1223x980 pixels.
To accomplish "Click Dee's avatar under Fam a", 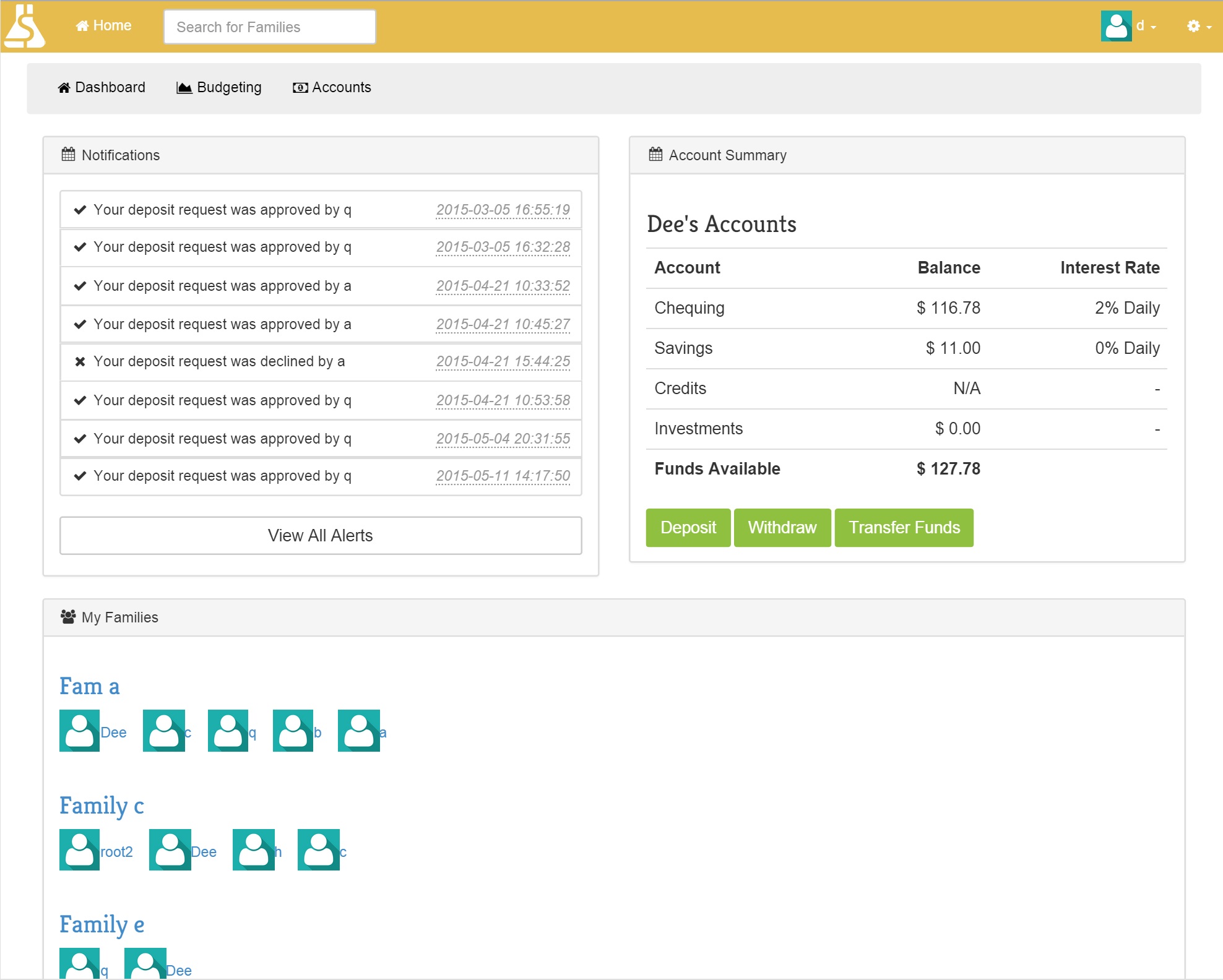I will pos(79,731).
